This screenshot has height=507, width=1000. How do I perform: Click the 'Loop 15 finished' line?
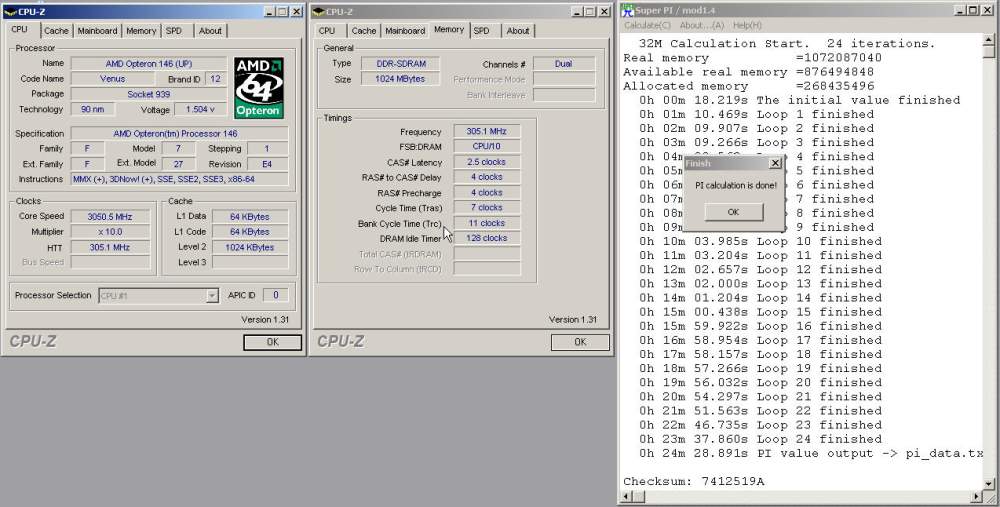761,312
